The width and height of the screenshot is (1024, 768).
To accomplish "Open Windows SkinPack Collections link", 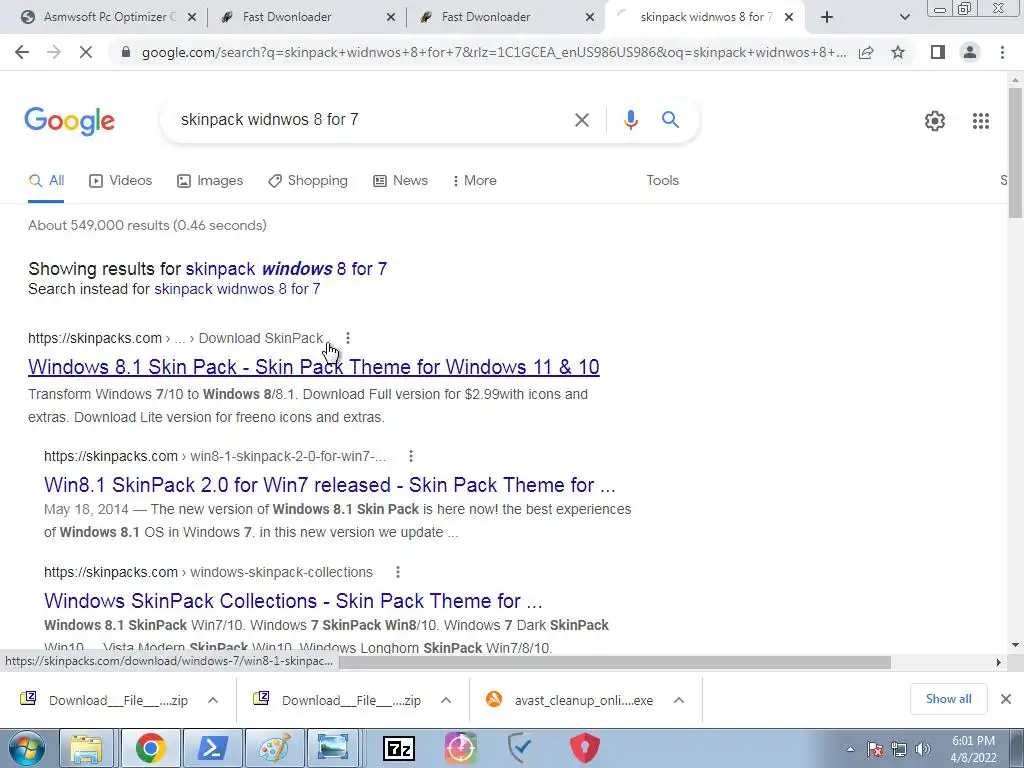I will coord(293,601).
